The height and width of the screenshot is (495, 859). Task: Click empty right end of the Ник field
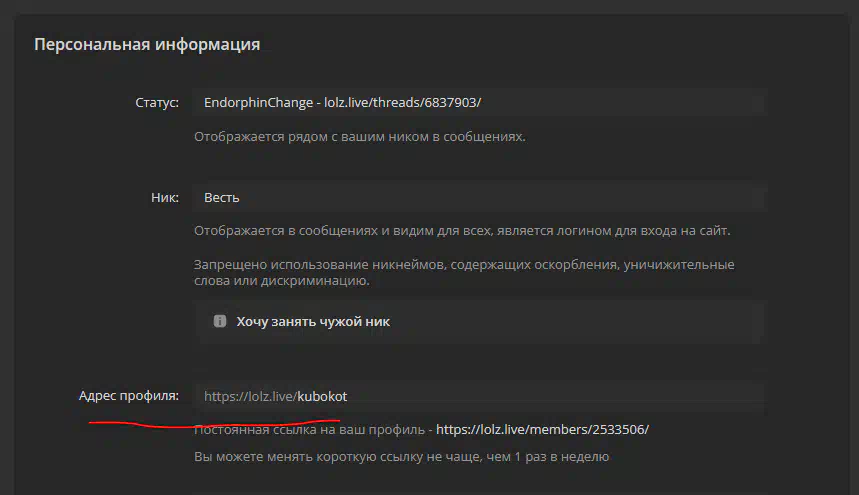(700, 198)
